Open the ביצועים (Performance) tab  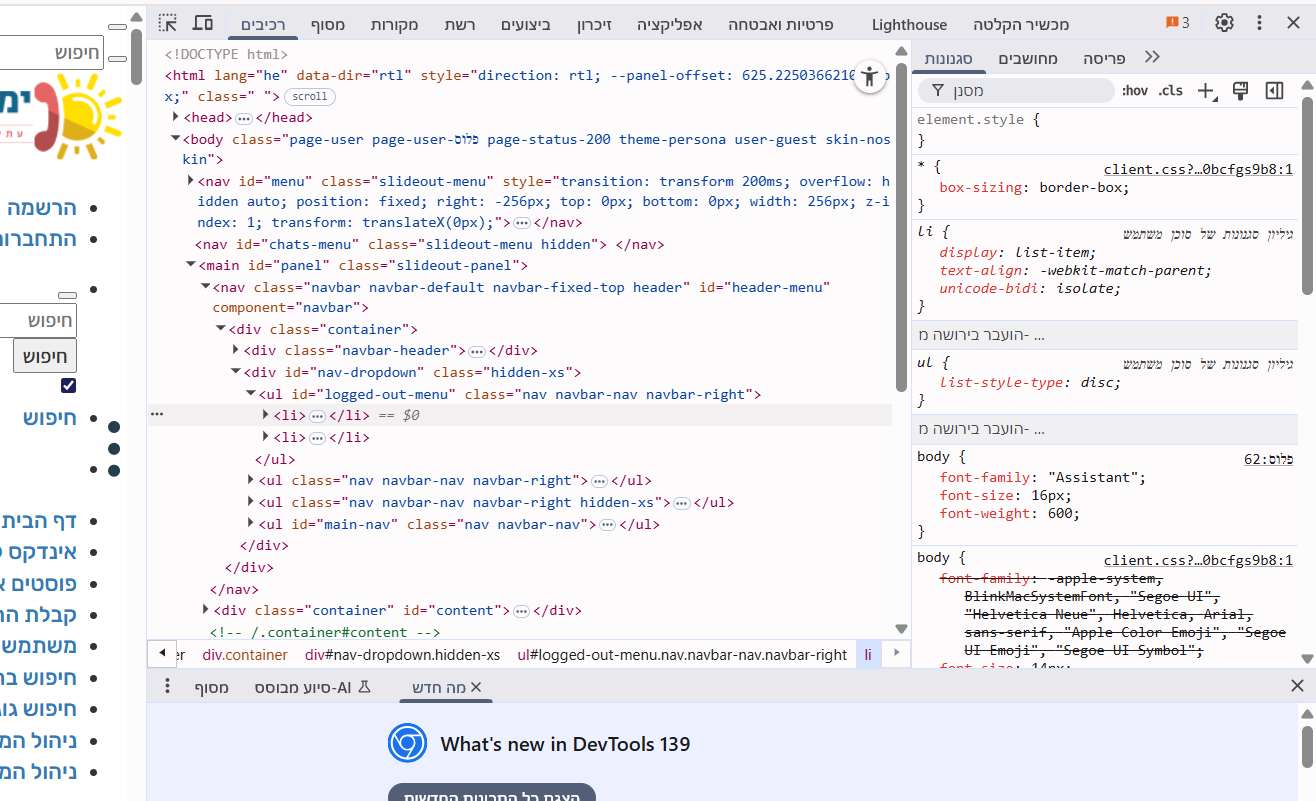click(x=525, y=24)
